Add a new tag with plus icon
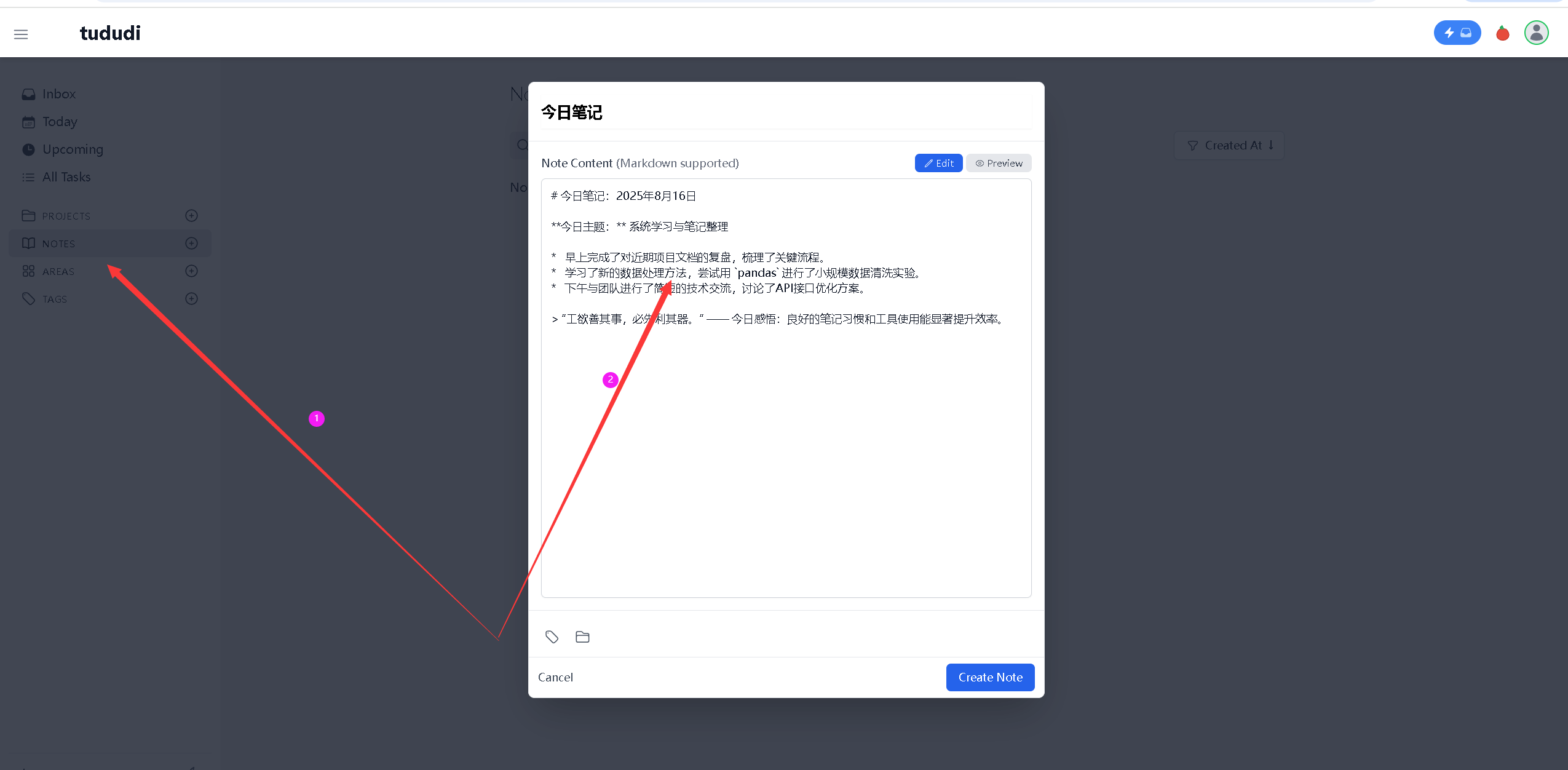 tap(191, 298)
